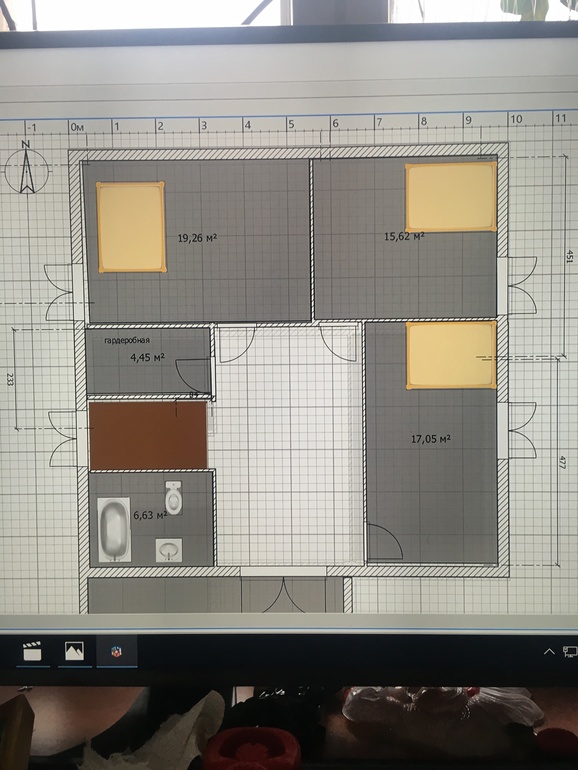The width and height of the screenshot is (578, 770).
Task: Open the Photos app in the taskbar
Action: click(74, 651)
